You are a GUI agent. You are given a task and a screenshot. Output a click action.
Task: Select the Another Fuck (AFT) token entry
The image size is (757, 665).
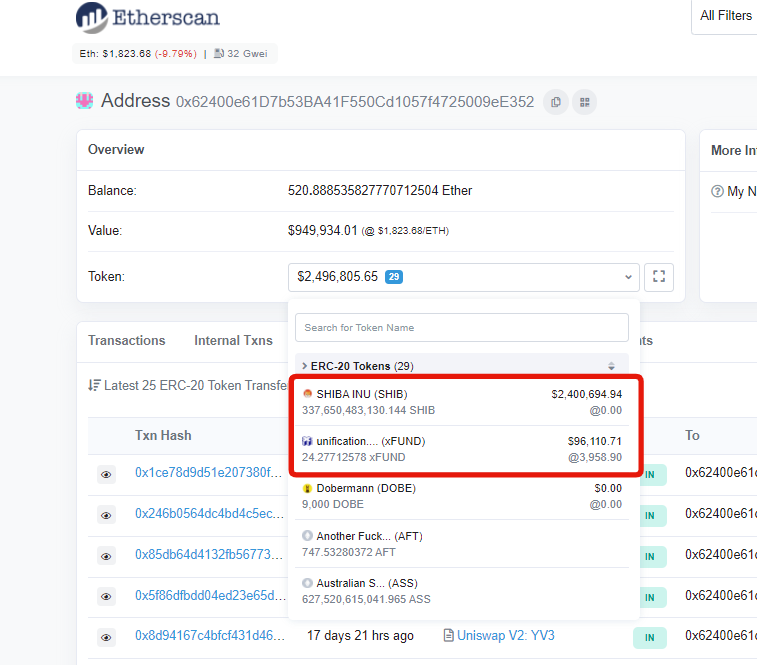point(462,544)
